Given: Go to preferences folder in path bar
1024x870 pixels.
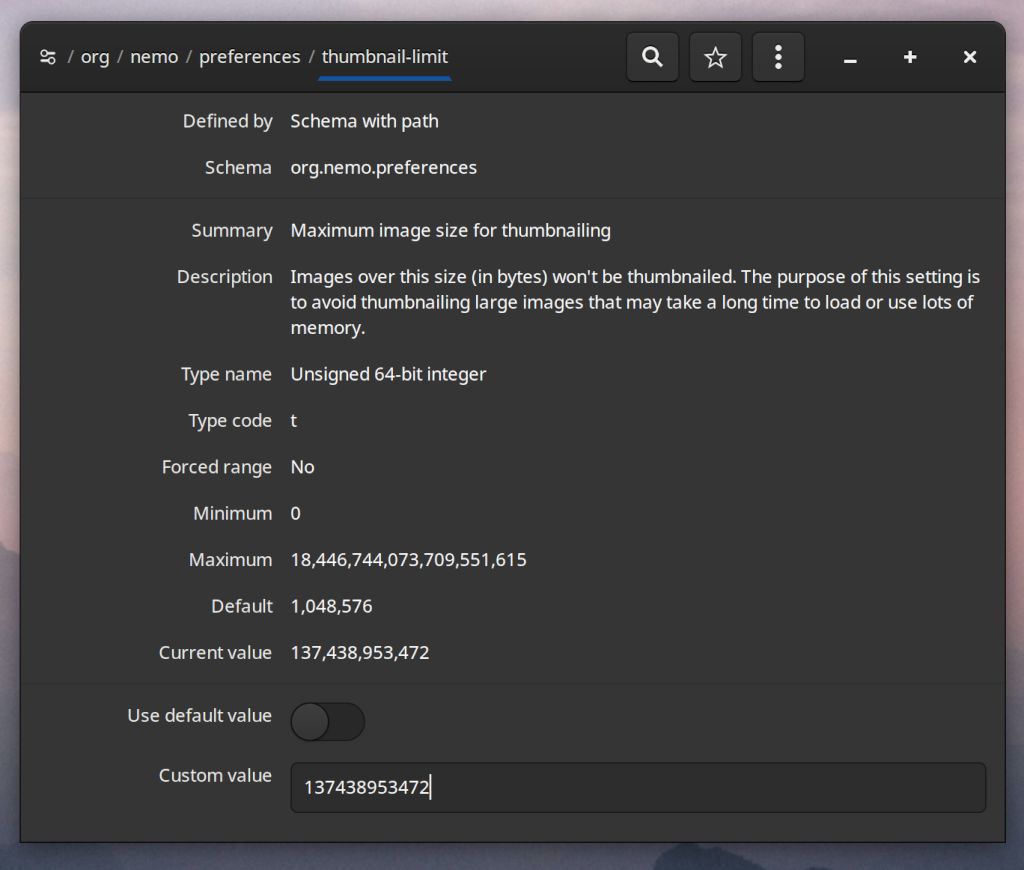Looking at the screenshot, I should [249, 57].
